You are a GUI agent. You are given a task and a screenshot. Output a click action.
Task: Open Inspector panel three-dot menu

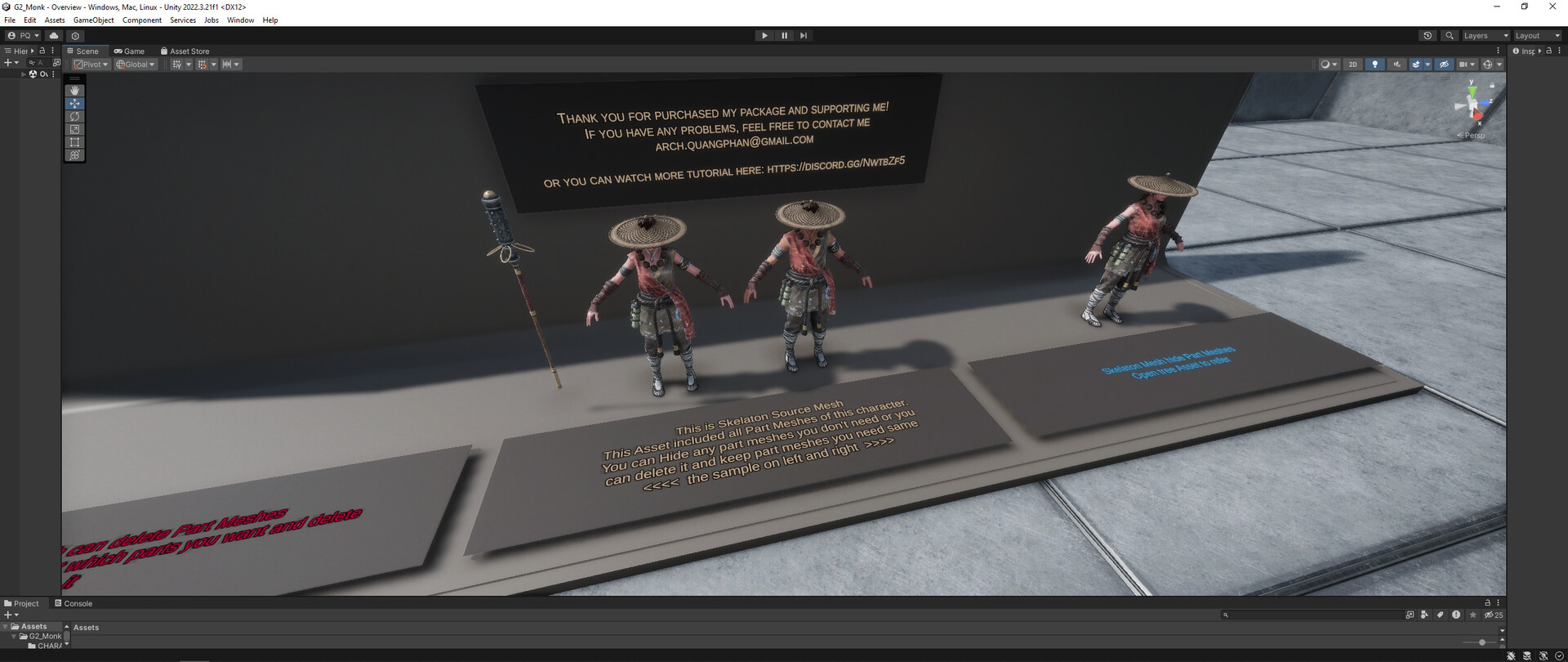pyautogui.click(x=1559, y=51)
